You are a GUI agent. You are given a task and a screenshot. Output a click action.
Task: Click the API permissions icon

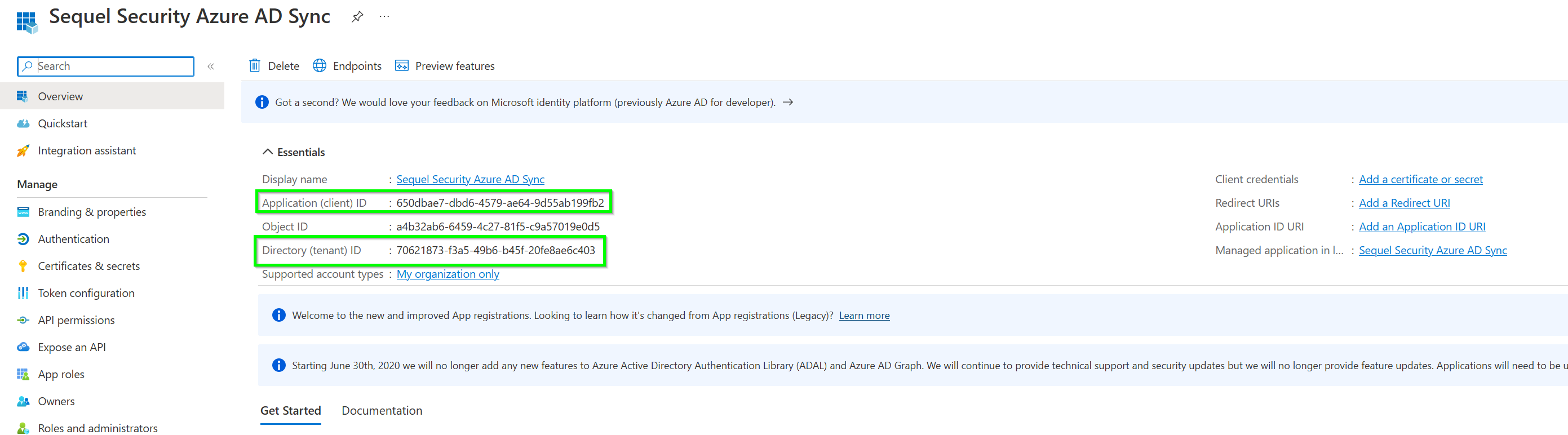[x=23, y=320]
